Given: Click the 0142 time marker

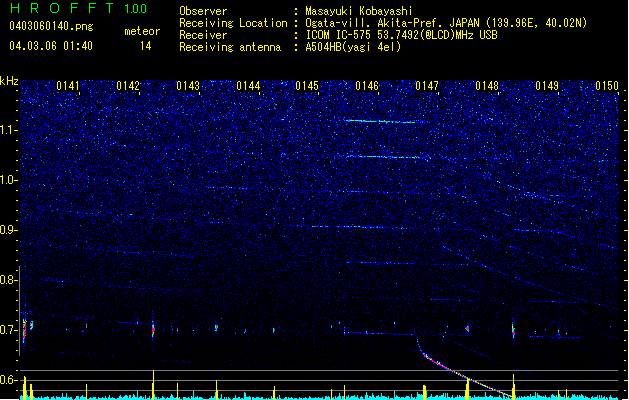Looking at the screenshot, I should [128, 86].
